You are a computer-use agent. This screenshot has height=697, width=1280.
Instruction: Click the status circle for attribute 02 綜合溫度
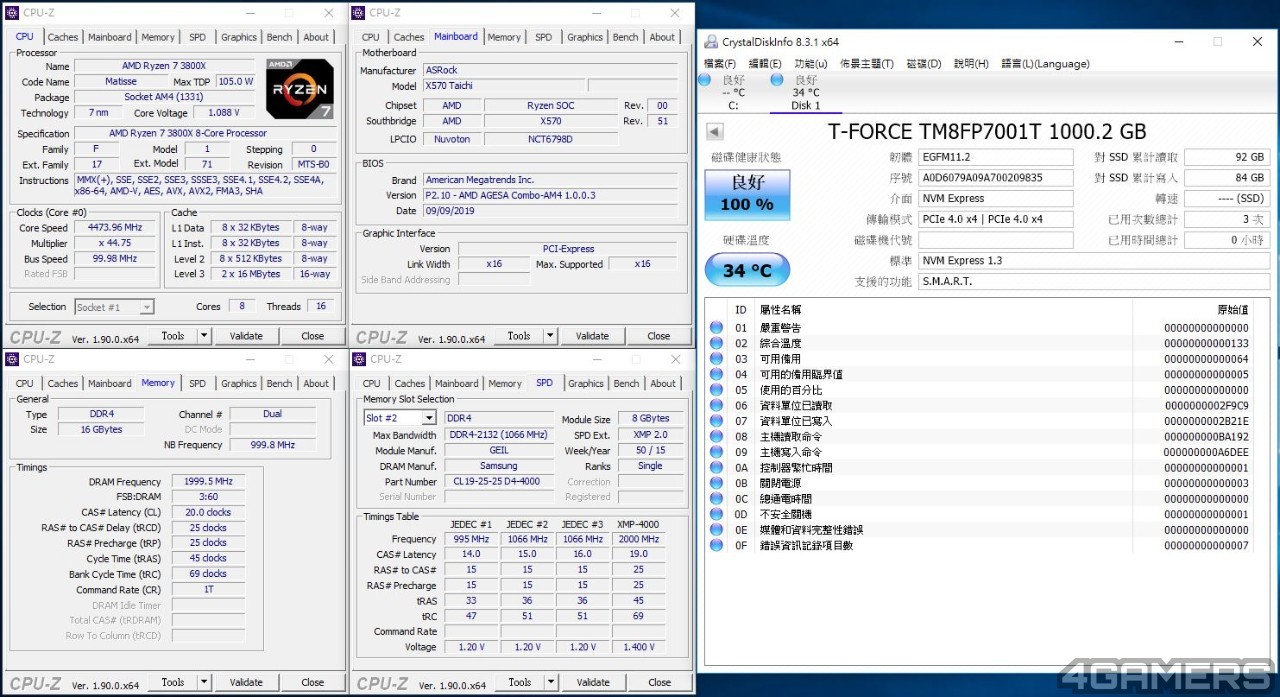[716, 343]
